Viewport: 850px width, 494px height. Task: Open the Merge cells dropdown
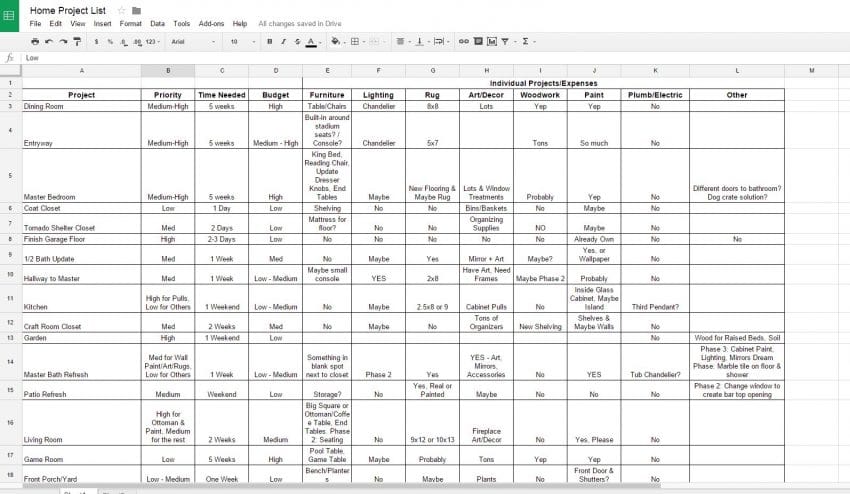[377, 41]
